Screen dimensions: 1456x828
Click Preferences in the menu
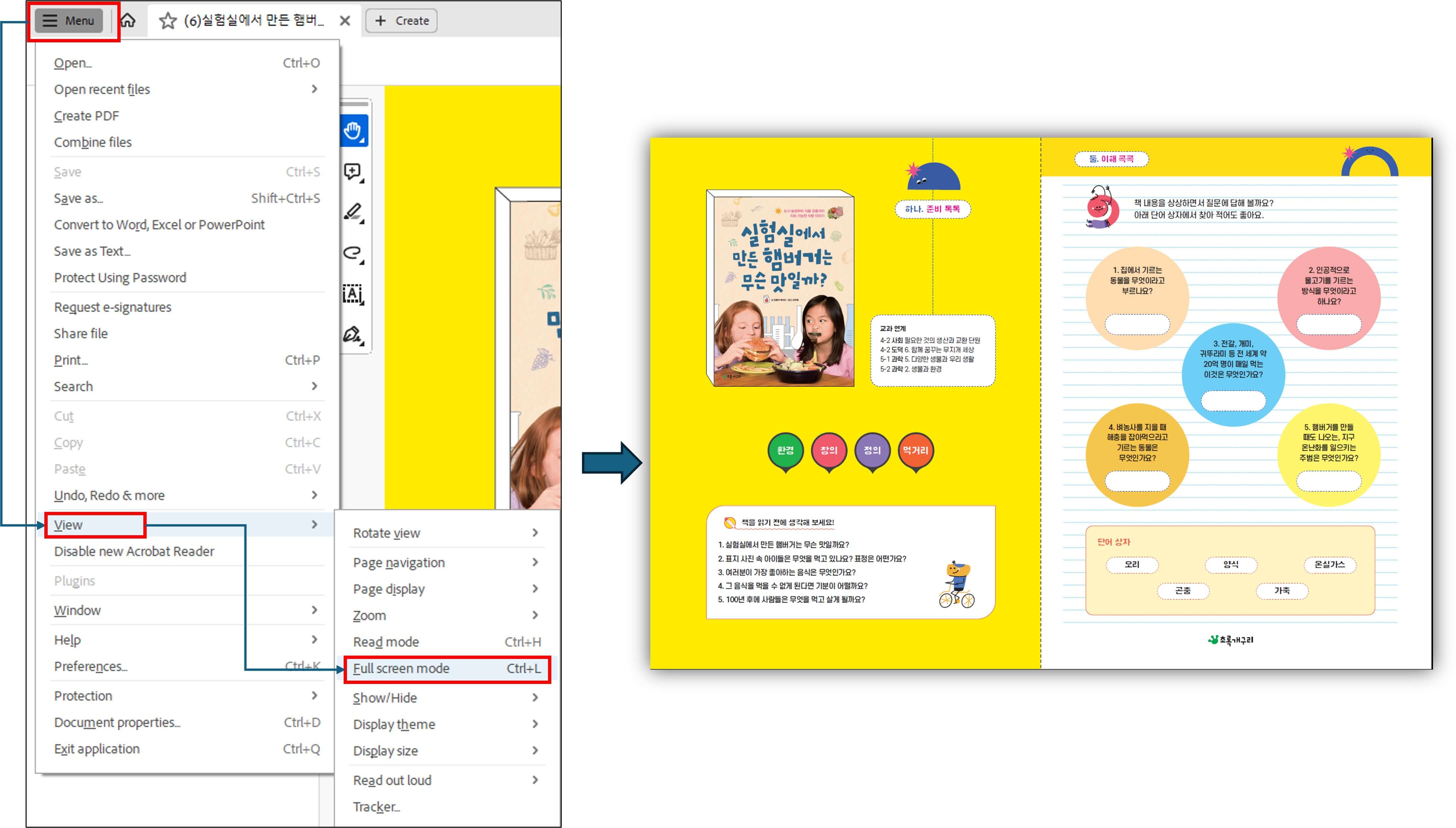coord(90,666)
